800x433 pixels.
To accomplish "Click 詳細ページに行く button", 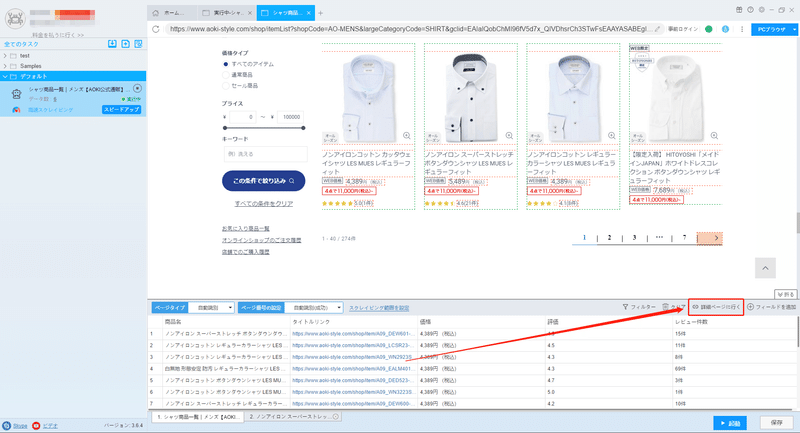I will point(716,307).
